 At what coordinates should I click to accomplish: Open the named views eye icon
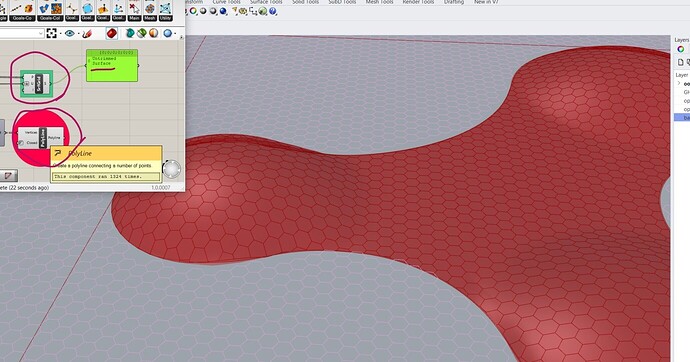pos(69,33)
